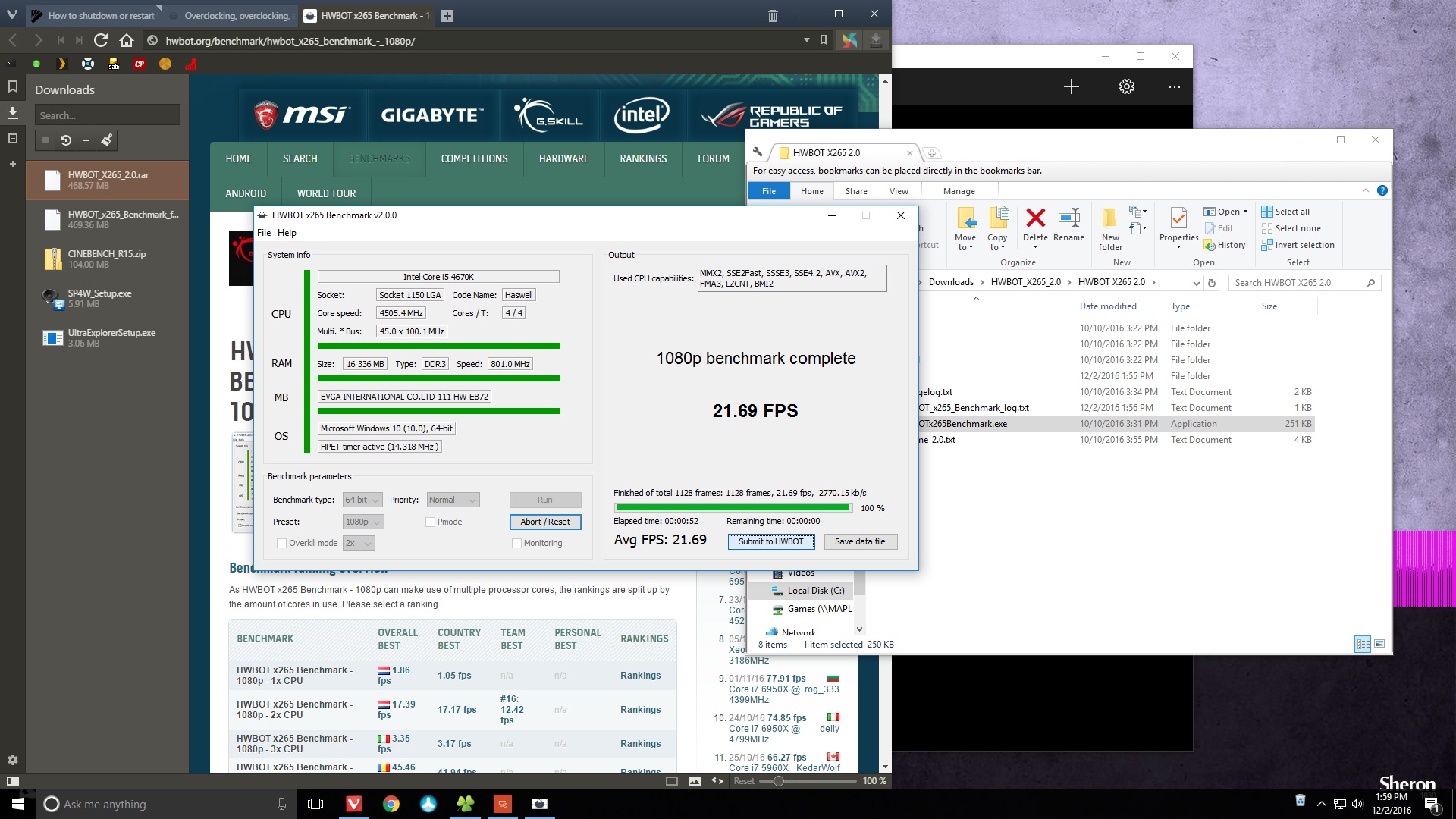Open the Vivaldi main menu logo
The image size is (1456, 819).
[x=12, y=15]
